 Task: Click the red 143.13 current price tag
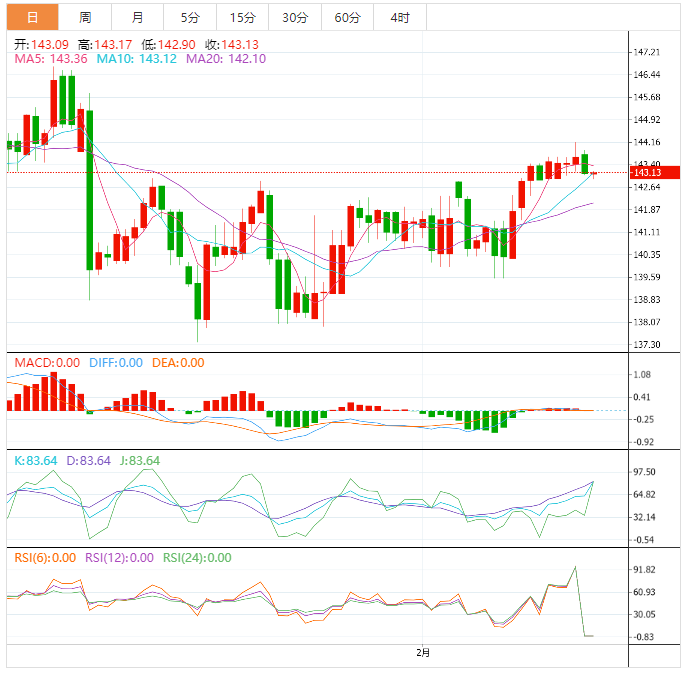click(654, 173)
